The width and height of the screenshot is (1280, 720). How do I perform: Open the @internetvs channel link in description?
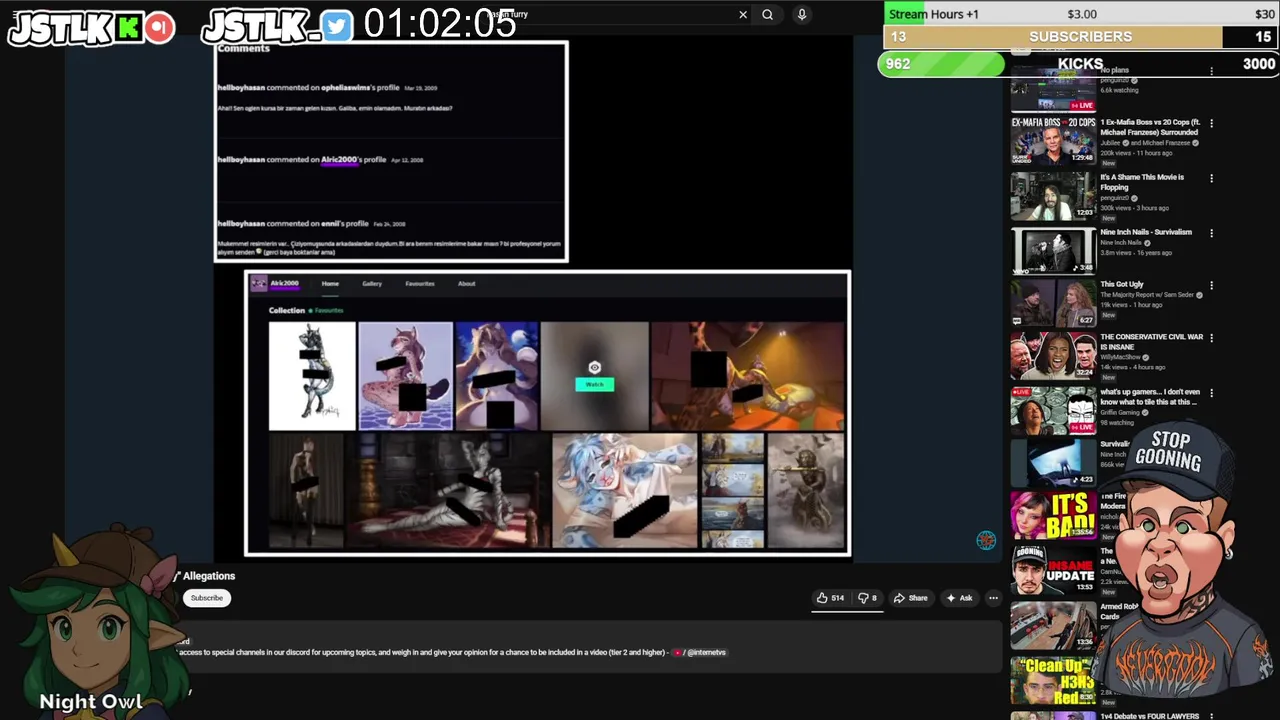click(706, 652)
